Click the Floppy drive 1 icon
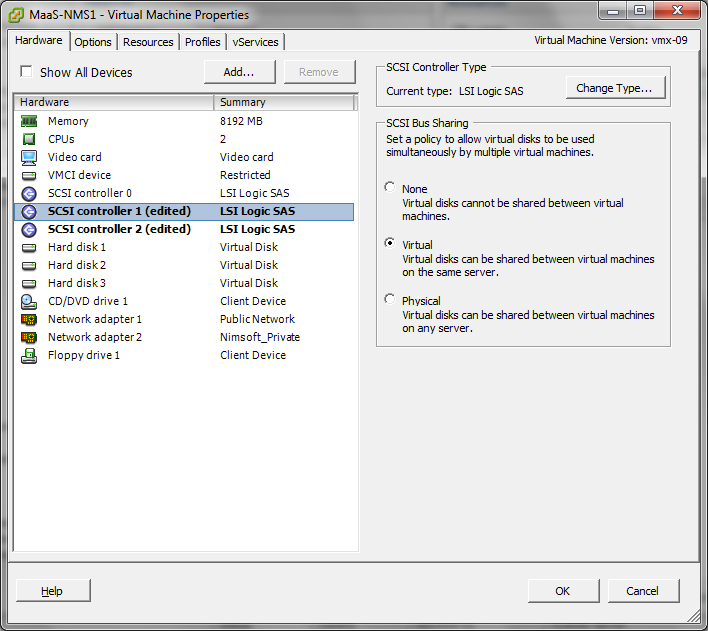The width and height of the screenshot is (708, 631). (x=29, y=355)
